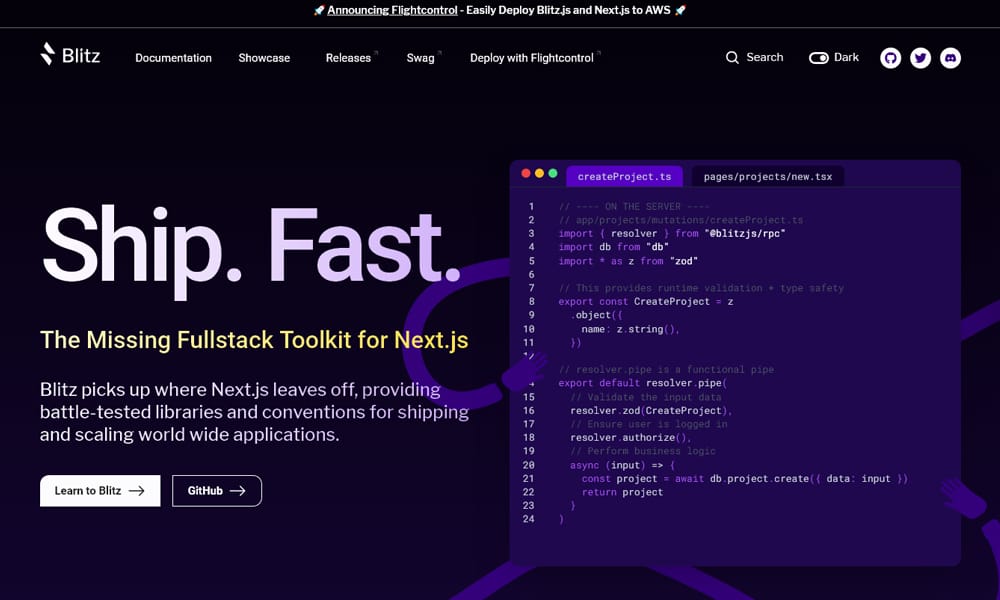The width and height of the screenshot is (1000, 600).
Task: Click code line importing "@blitzjs/rpc"
Action: pos(672,233)
